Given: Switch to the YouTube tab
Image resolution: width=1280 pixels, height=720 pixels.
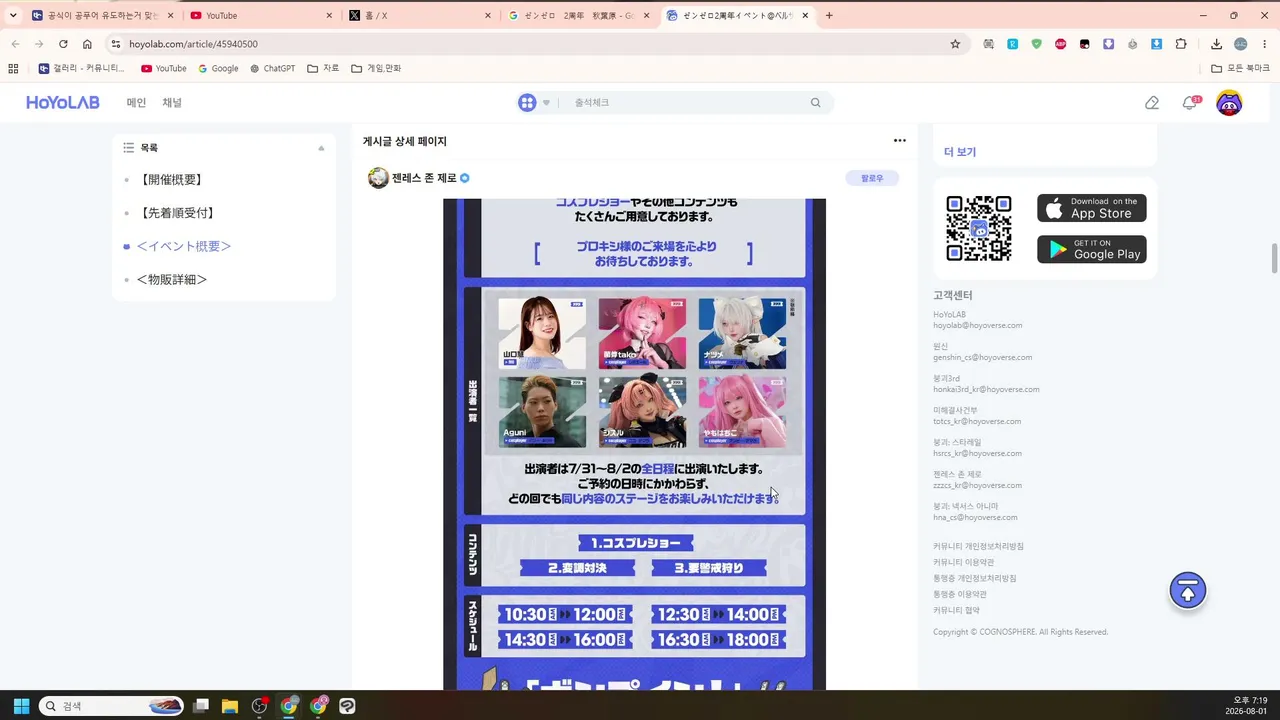Looking at the screenshot, I should coord(262,16).
